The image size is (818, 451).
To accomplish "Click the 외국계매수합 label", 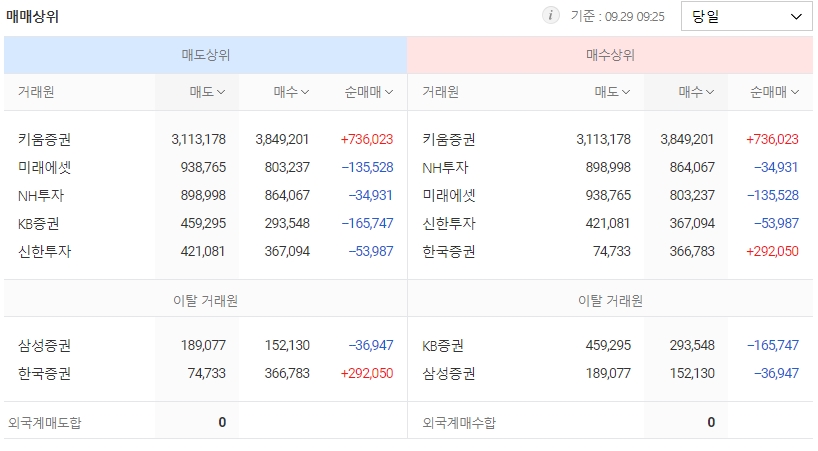I will tap(459, 422).
